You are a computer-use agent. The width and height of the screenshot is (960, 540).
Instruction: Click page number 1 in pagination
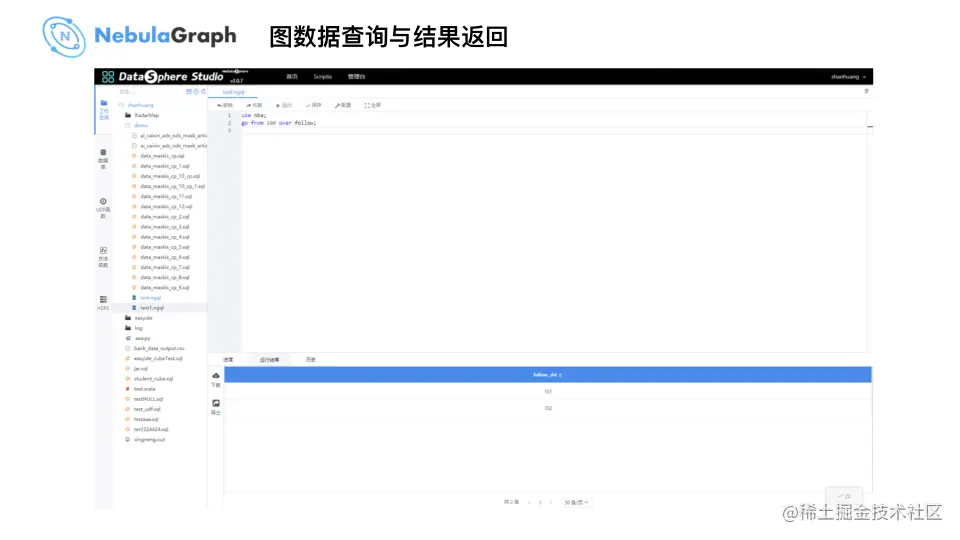[x=540, y=502]
